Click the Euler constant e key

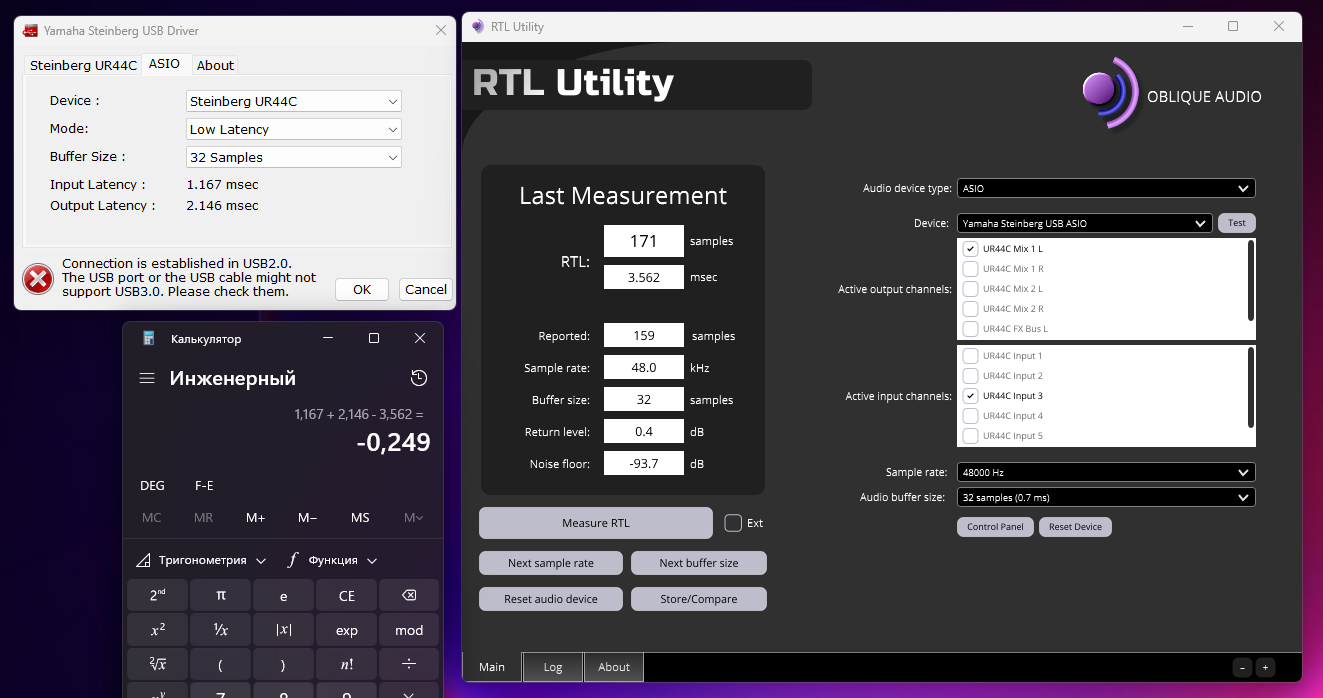click(284, 595)
